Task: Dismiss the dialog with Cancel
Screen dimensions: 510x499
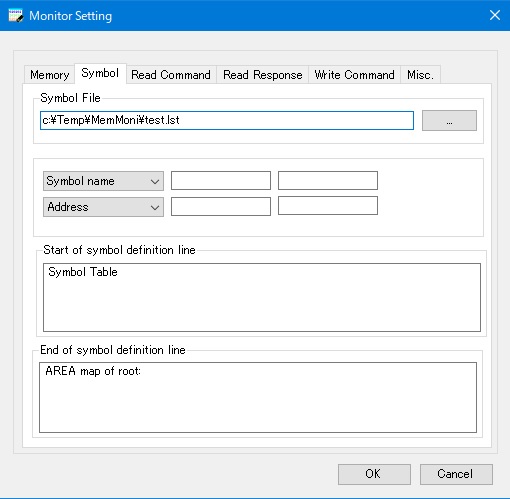Action: pyautogui.click(x=456, y=474)
